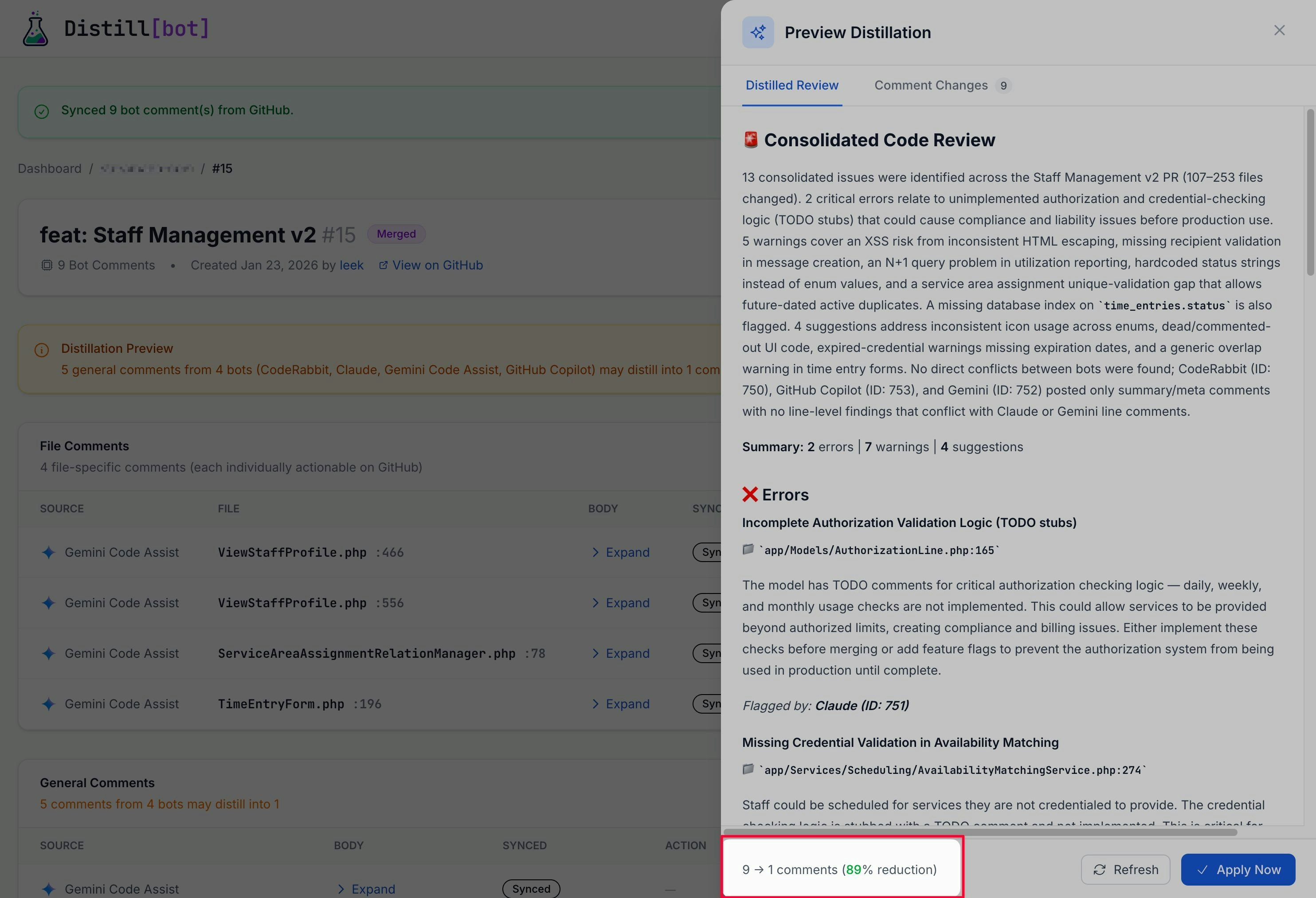Click the Merged status badge
This screenshot has width=1316, height=898.
point(396,234)
